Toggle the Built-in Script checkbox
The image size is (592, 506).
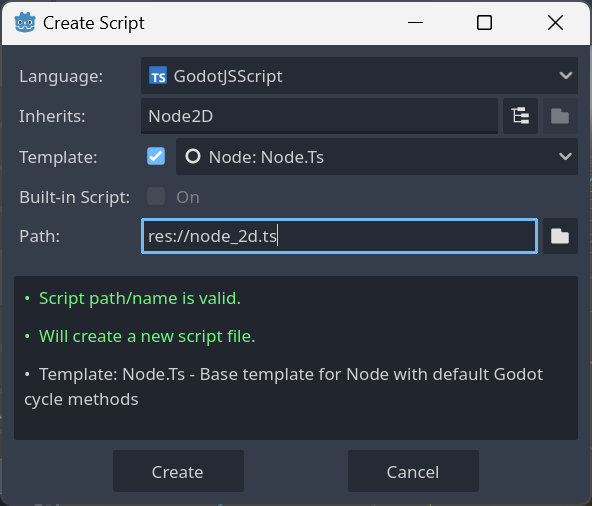point(156,196)
